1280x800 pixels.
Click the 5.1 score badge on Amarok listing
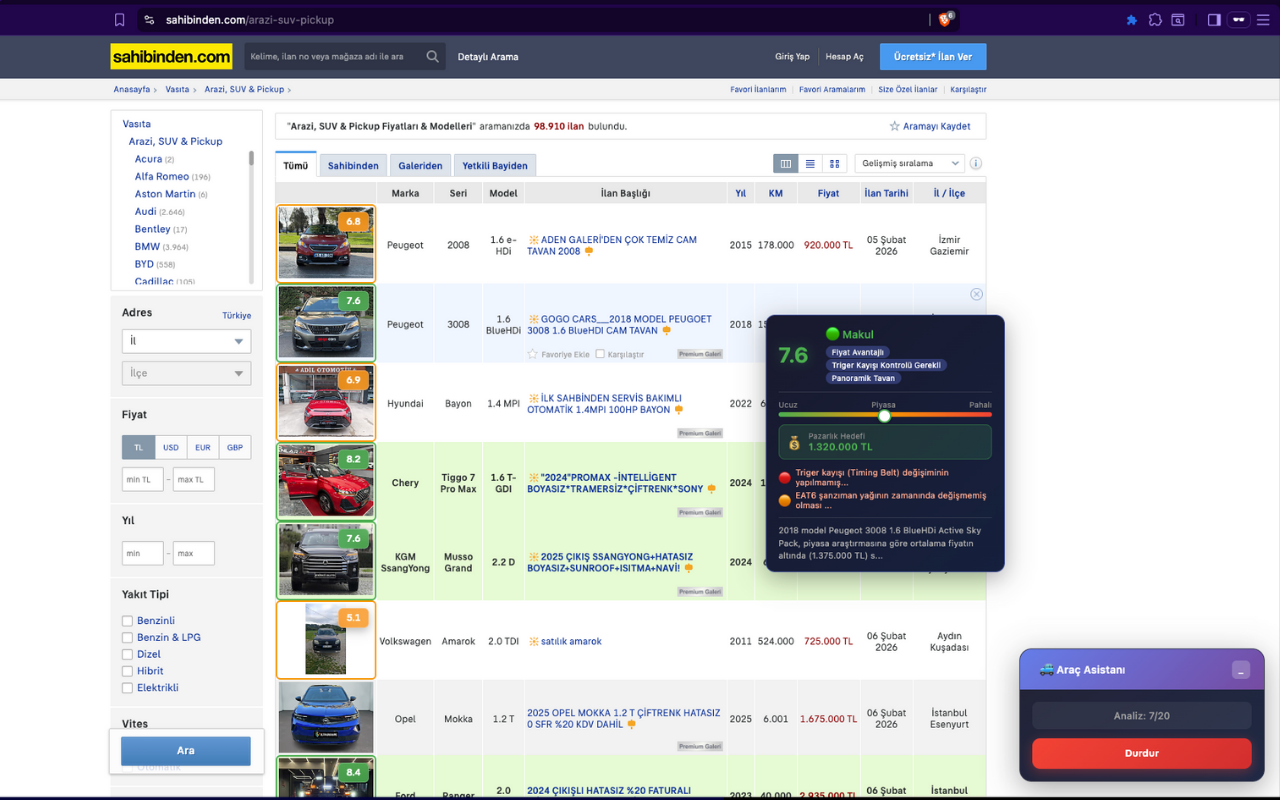(x=353, y=618)
